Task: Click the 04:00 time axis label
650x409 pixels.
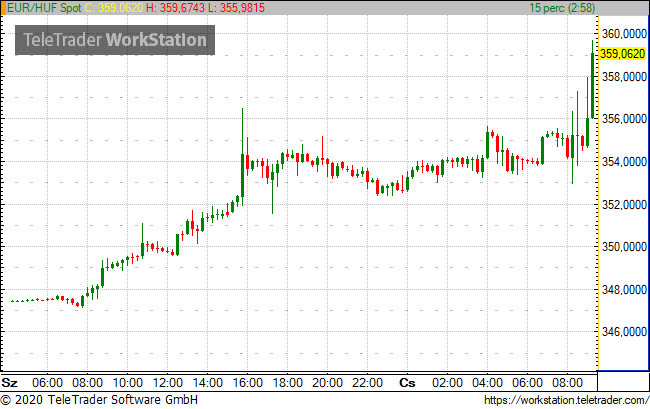Action: pos(488,382)
